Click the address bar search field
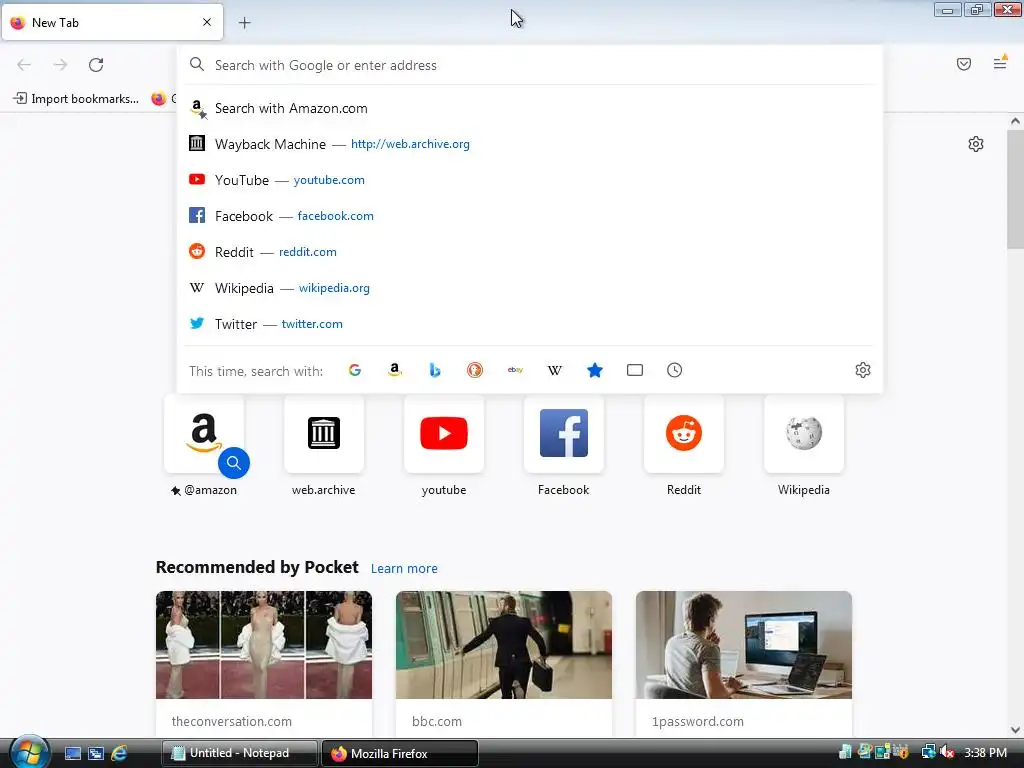 [x=530, y=65]
